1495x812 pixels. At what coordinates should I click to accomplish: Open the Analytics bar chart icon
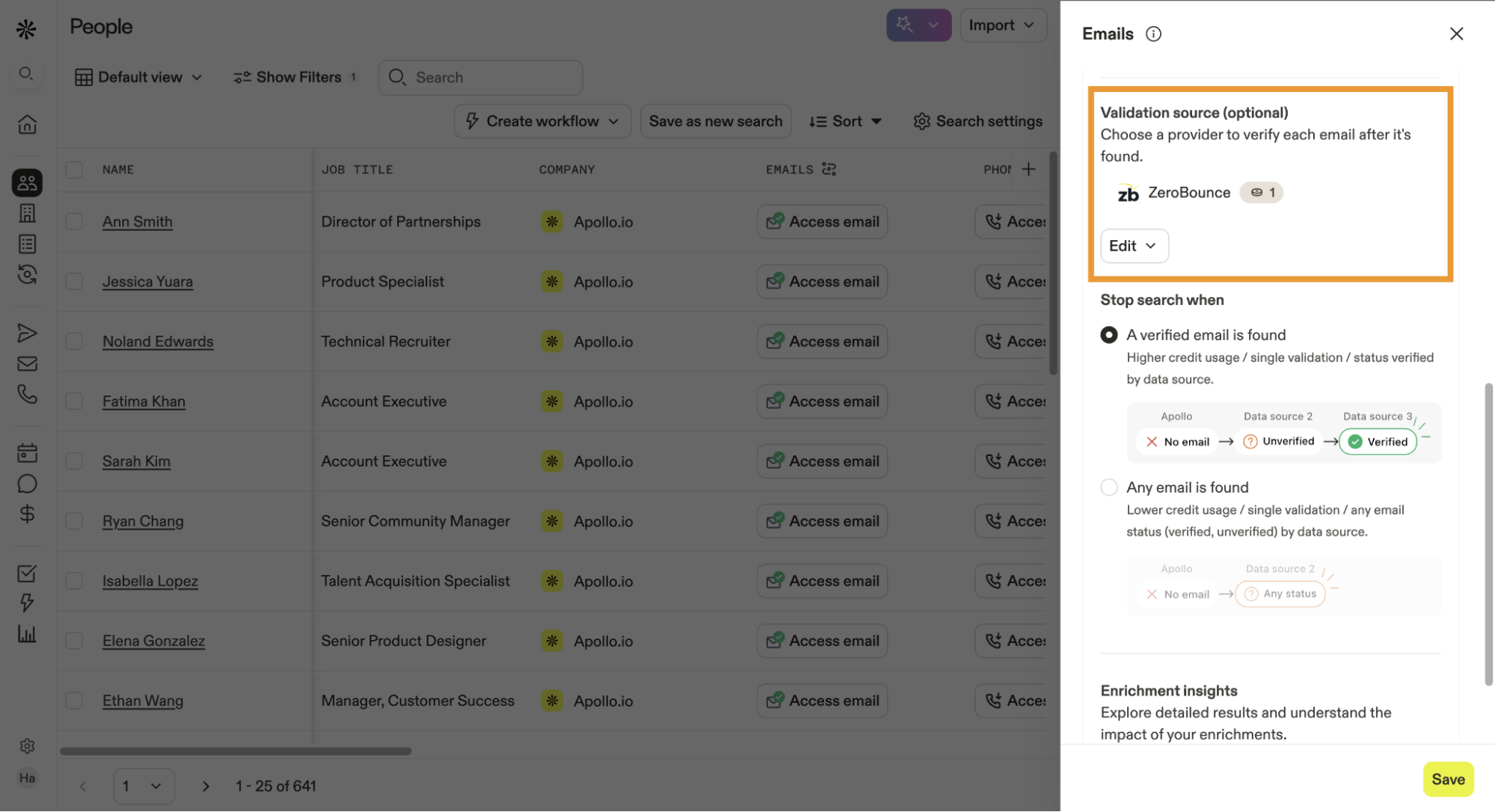(27, 635)
